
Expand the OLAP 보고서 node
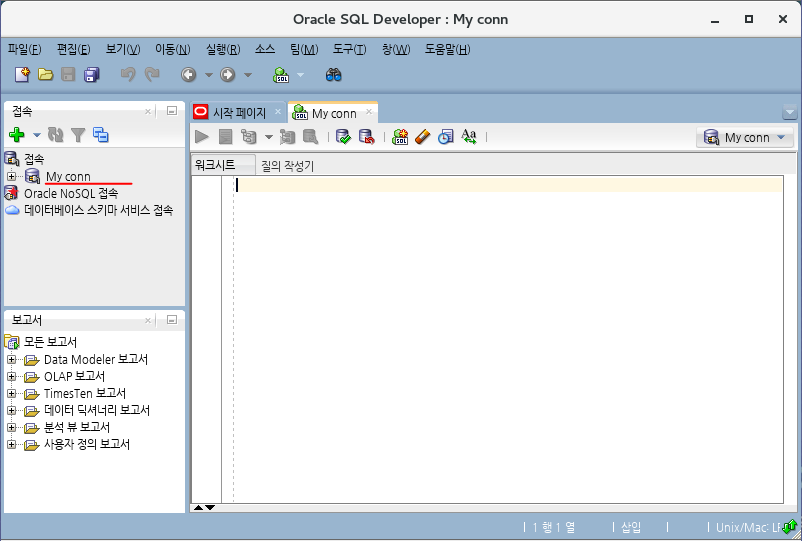pyautogui.click(x=11, y=376)
